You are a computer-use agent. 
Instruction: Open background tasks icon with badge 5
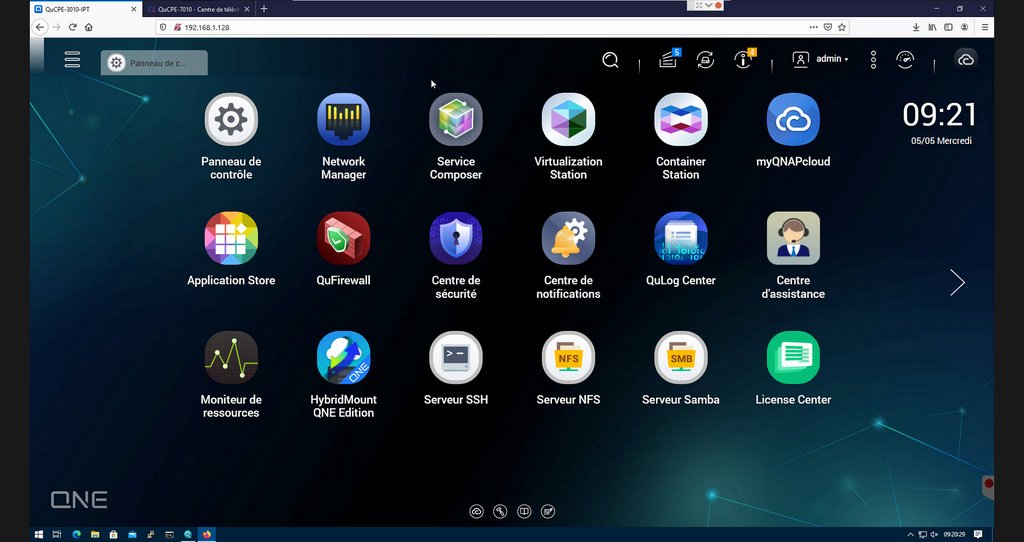point(668,60)
